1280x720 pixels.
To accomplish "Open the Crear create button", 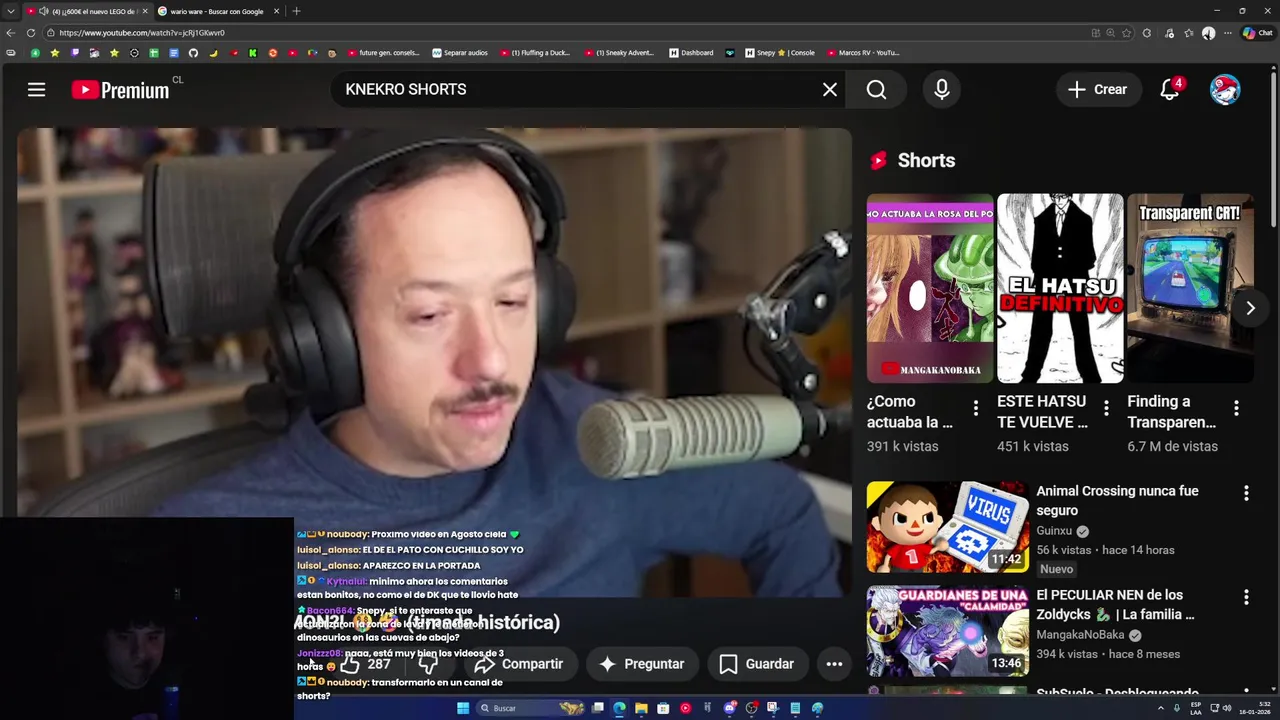I will 1098,90.
